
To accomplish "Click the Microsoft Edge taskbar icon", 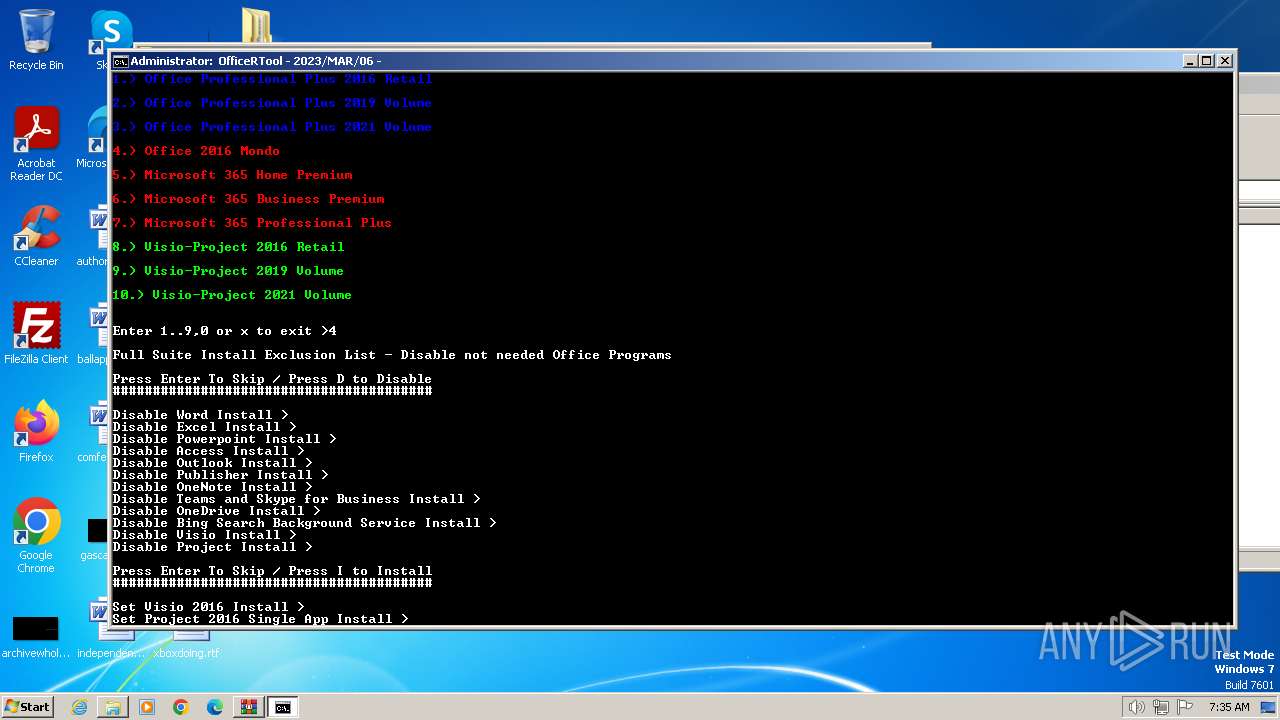I will (x=215, y=707).
